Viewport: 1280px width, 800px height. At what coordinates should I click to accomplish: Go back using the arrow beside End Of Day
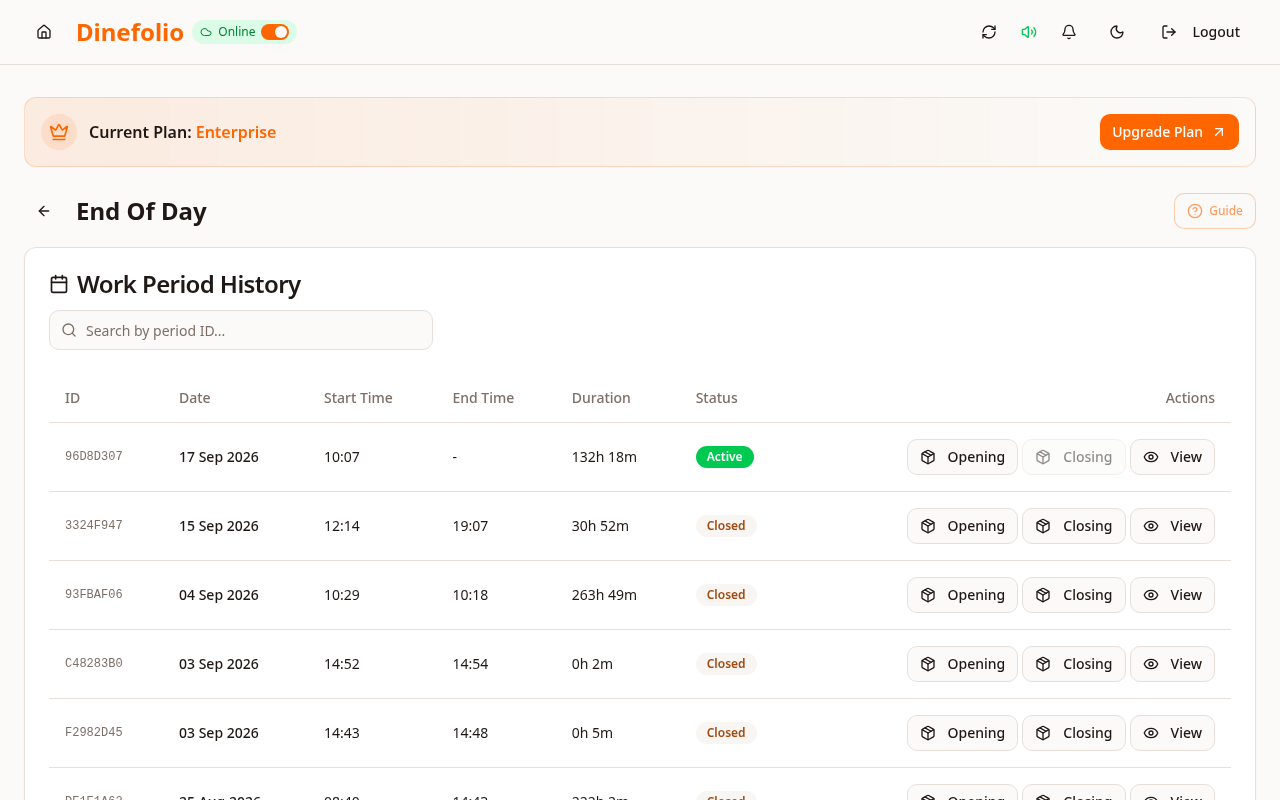(x=44, y=211)
